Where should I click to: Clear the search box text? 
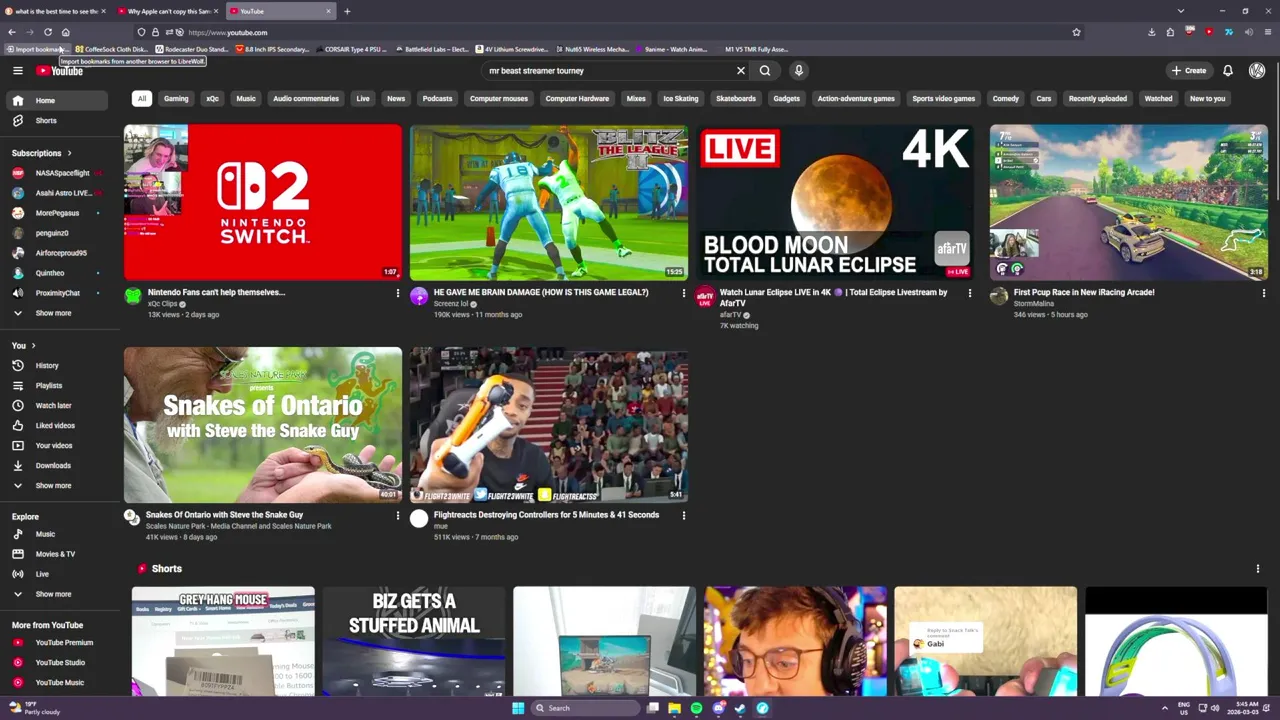[x=741, y=71]
